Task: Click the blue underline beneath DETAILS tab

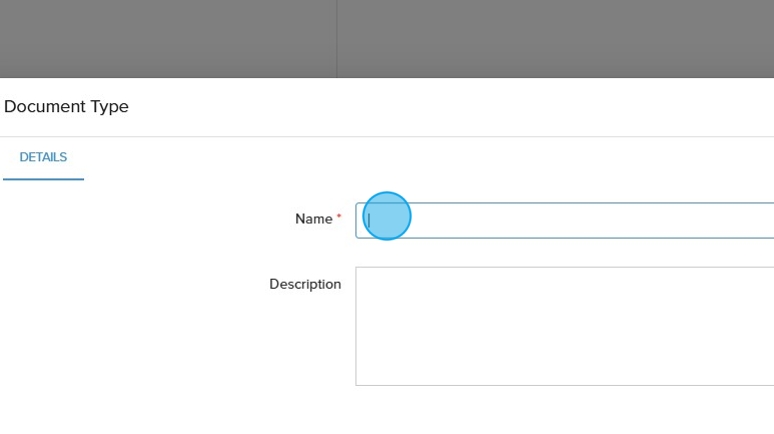Action: 43,179
